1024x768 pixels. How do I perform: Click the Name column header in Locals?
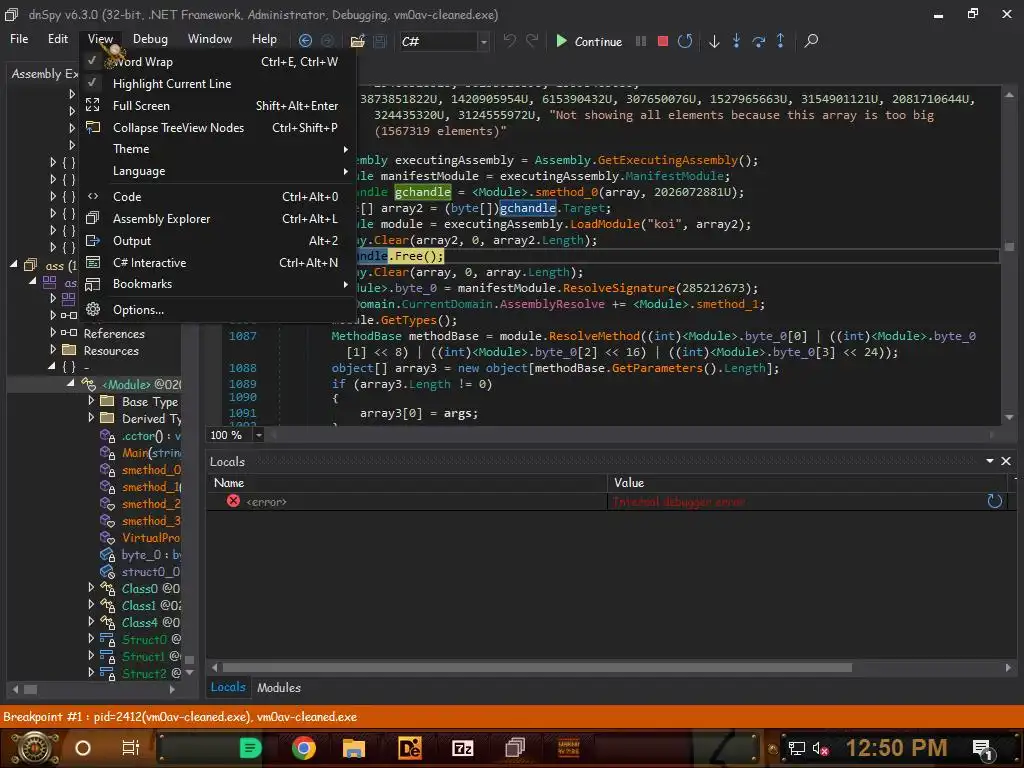[407, 483]
